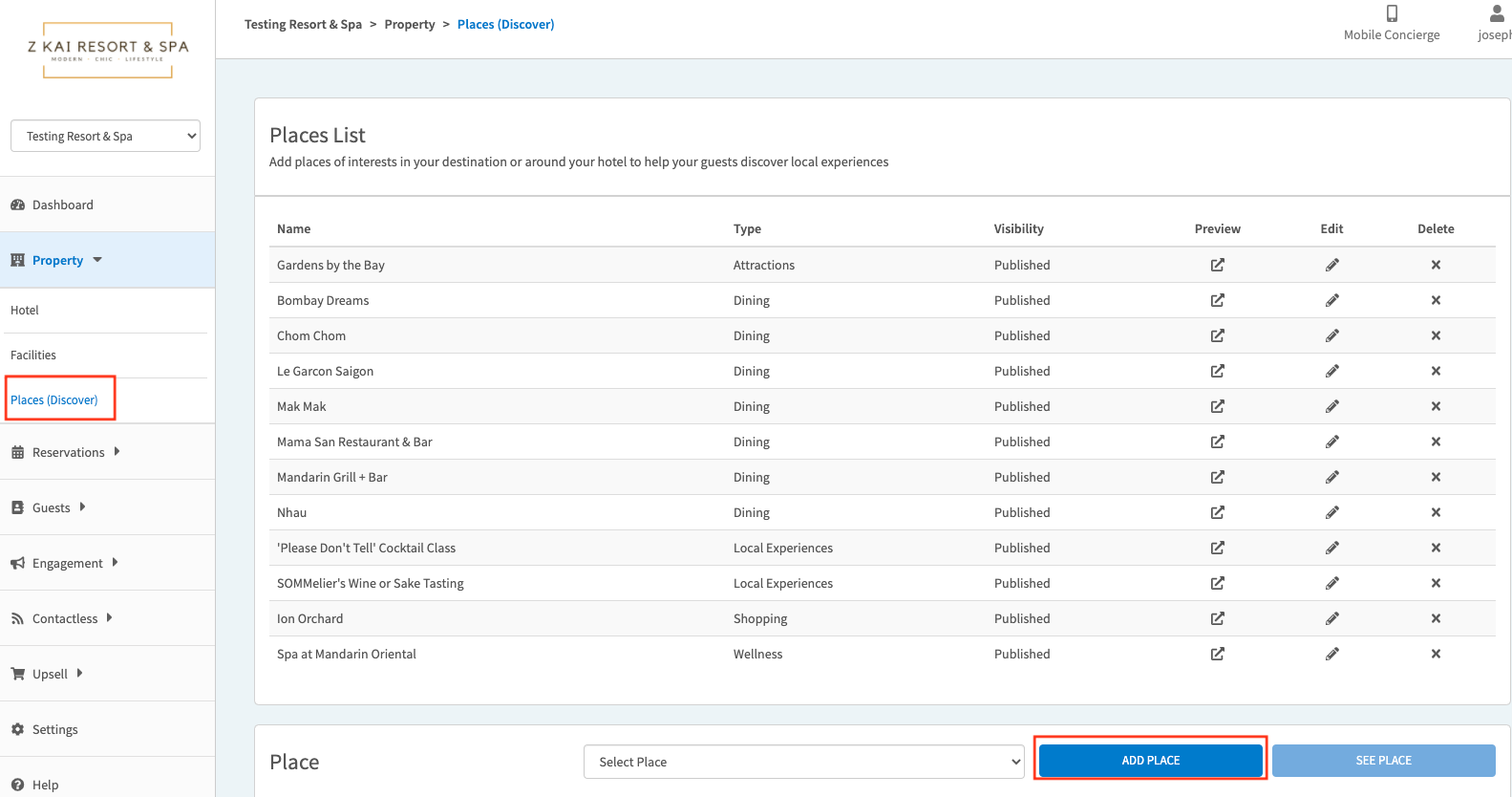Delete Le Garcon Saigon row
This screenshot has height=797, width=1512.
pos(1435,371)
